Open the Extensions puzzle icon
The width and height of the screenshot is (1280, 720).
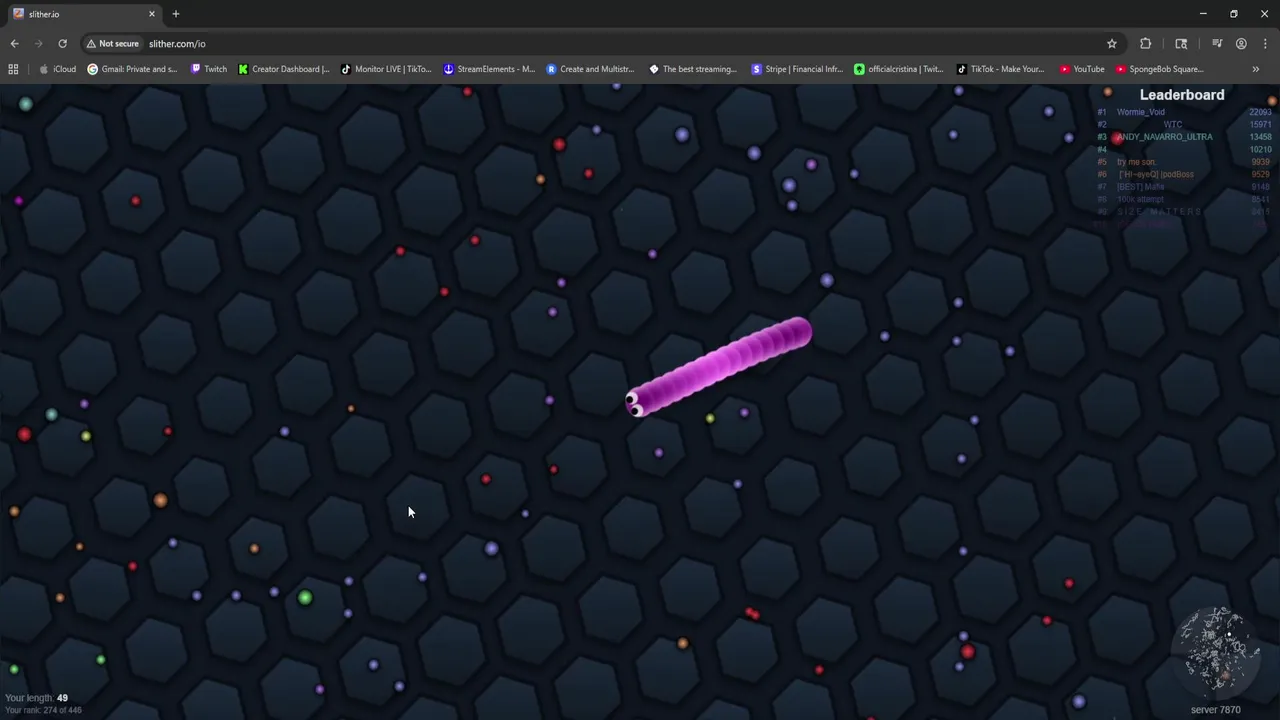1145,43
